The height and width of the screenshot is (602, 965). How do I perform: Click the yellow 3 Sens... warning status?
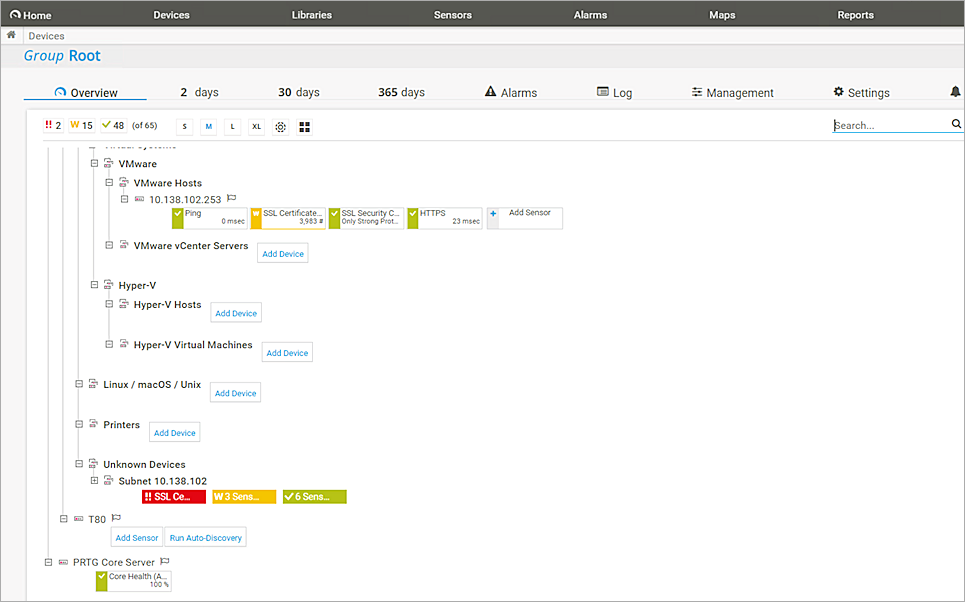pos(244,497)
